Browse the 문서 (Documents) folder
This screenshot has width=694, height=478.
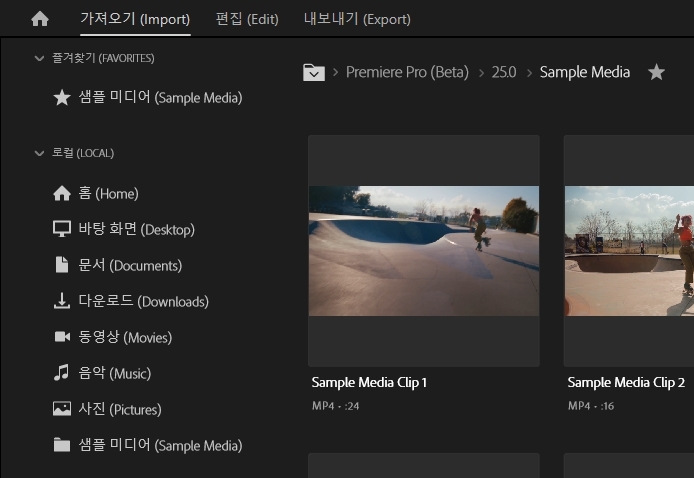(130, 265)
